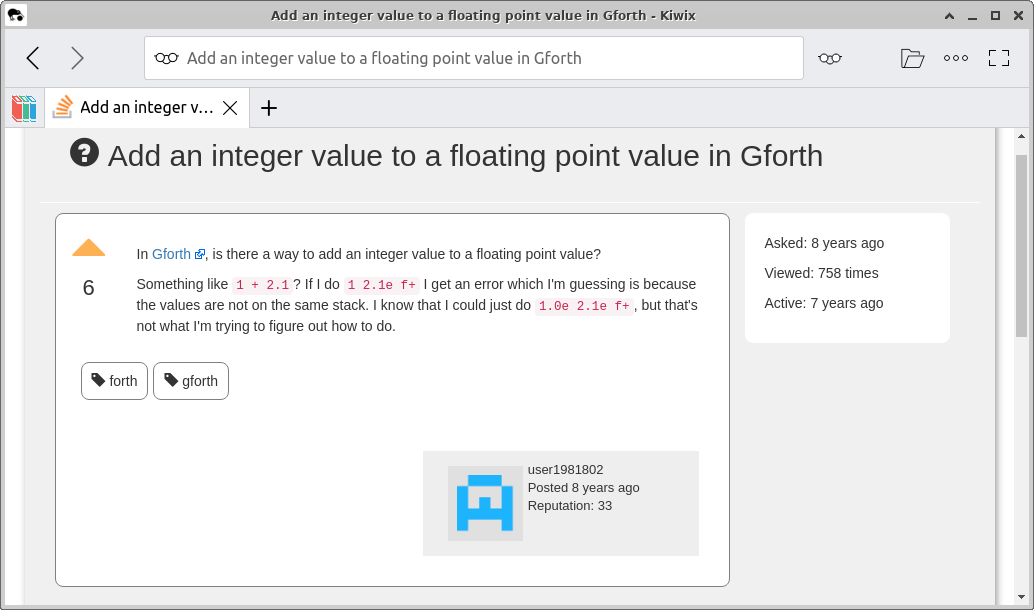Open a ZIM file using the folder icon
This screenshot has height=610, width=1034.
(912, 58)
